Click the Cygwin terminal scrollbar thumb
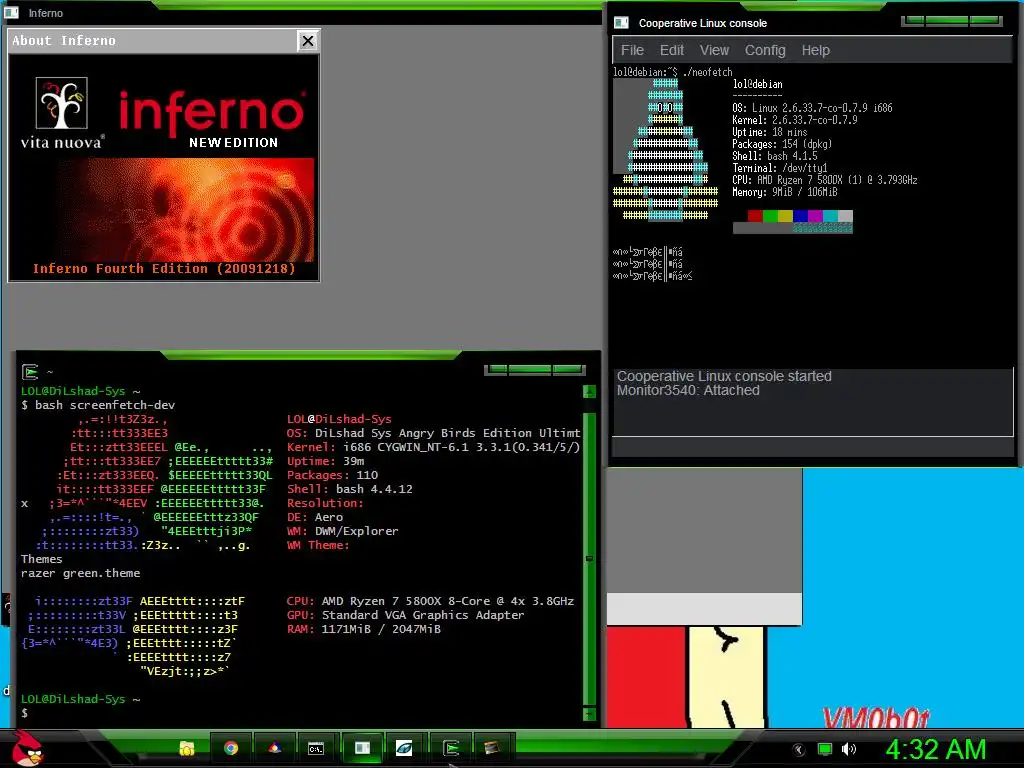Viewport: 1024px width, 768px height. (589, 559)
